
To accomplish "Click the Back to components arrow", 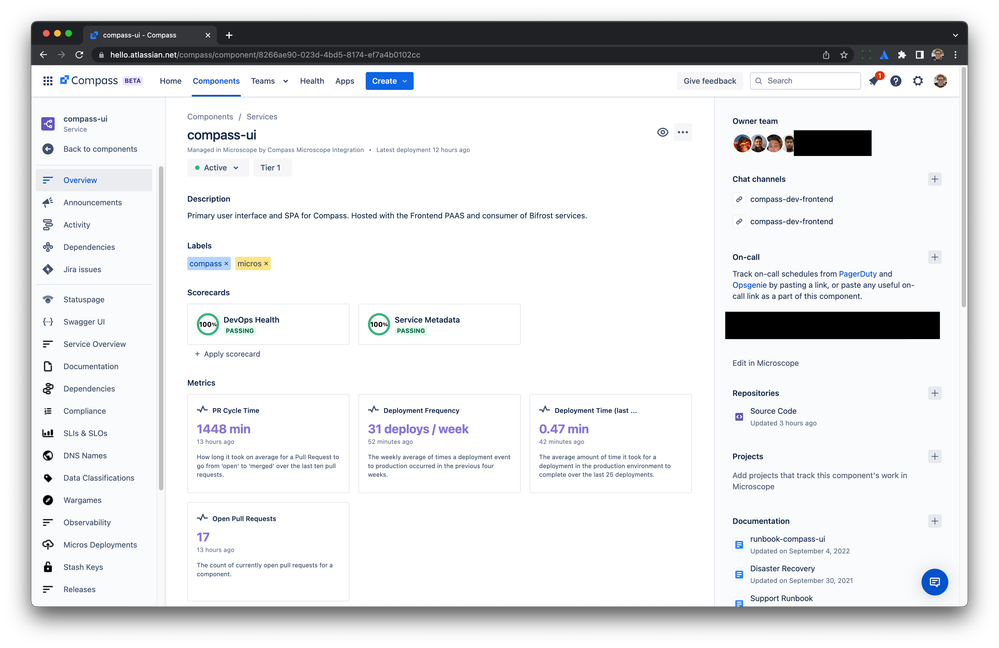I will click(x=47, y=148).
